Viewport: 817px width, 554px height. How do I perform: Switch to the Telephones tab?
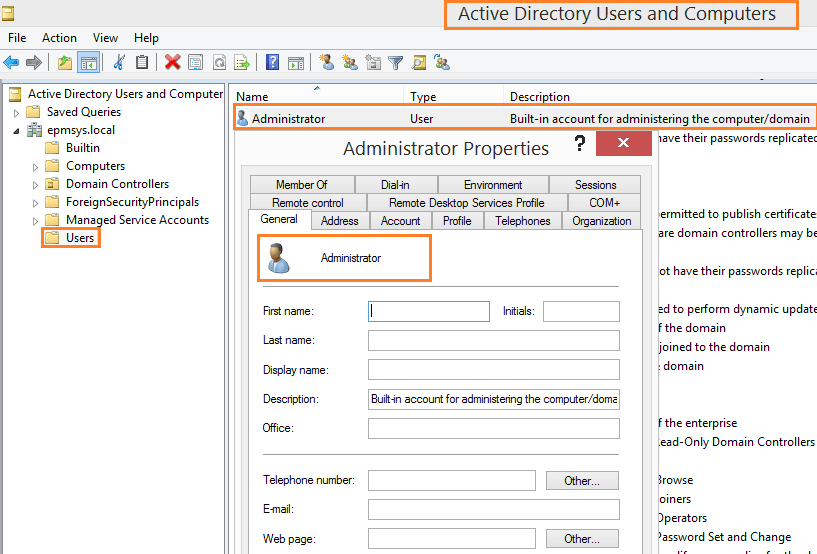[523, 221]
